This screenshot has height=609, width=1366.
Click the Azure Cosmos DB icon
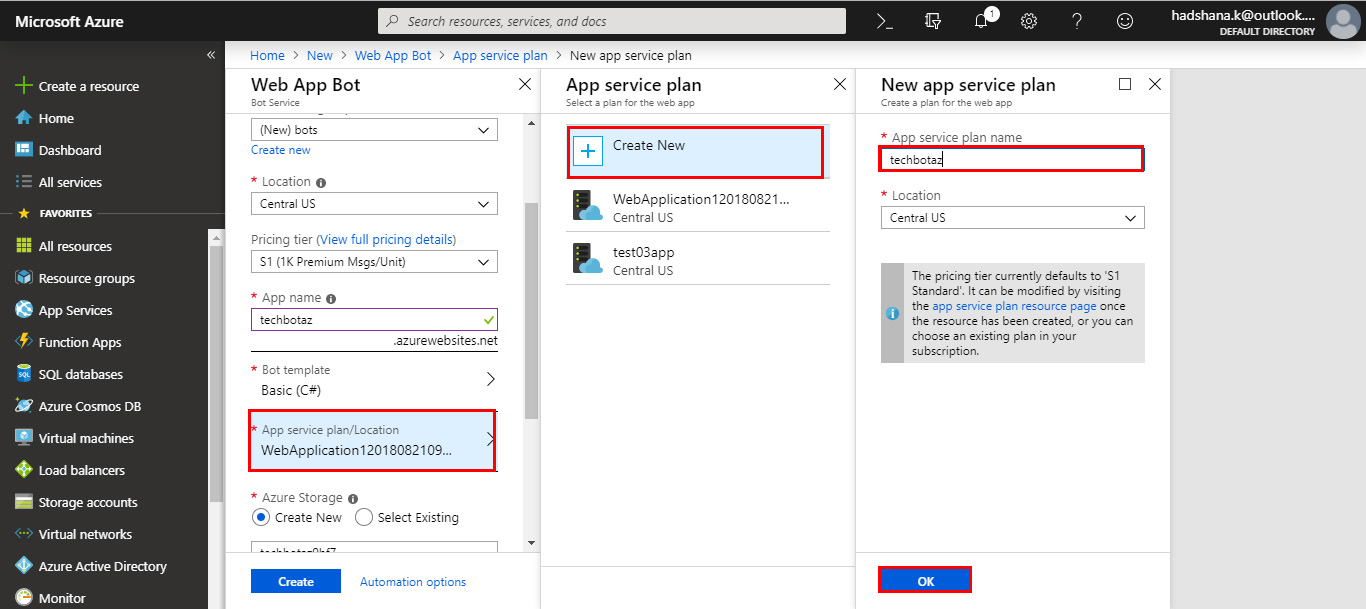pyautogui.click(x=24, y=406)
